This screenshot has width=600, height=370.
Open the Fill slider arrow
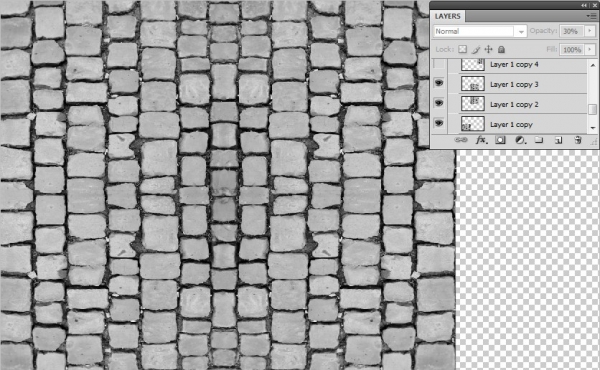click(x=591, y=49)
